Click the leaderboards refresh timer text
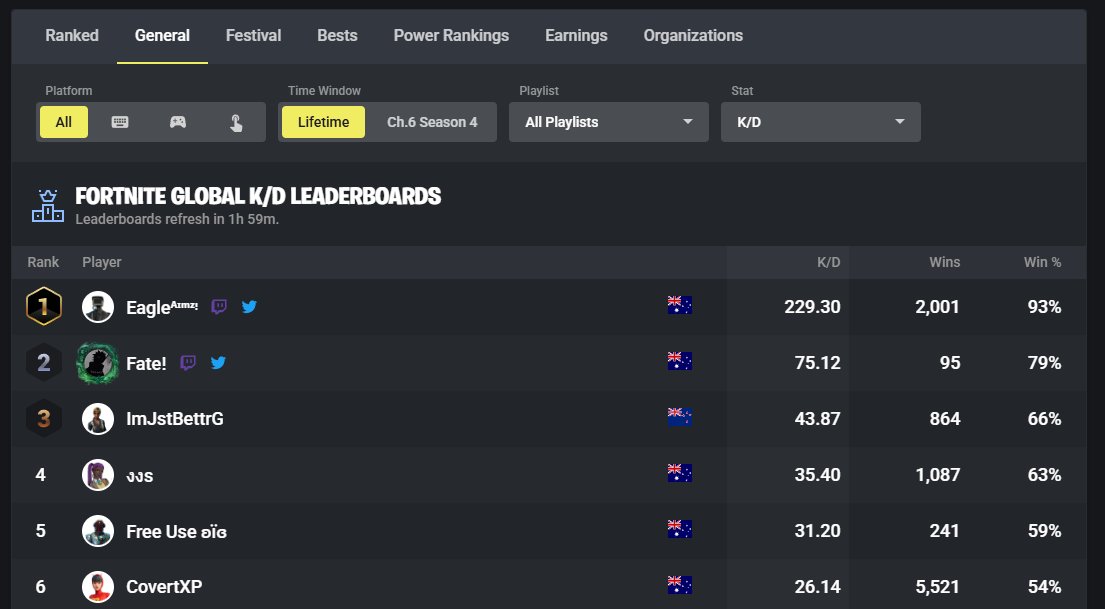Viewport: 1105px width, 609px height. coord(177,219)
